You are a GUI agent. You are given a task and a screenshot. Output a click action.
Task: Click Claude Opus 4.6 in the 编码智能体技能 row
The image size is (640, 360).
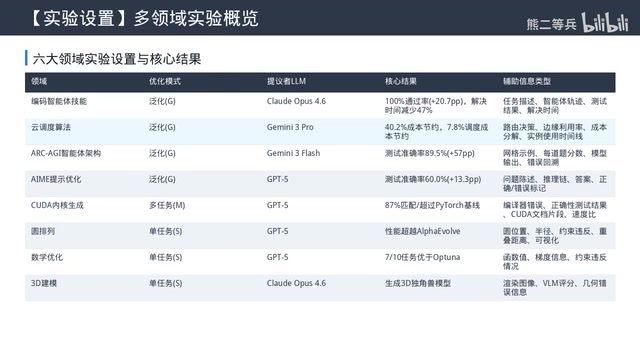tap(296, 101)
